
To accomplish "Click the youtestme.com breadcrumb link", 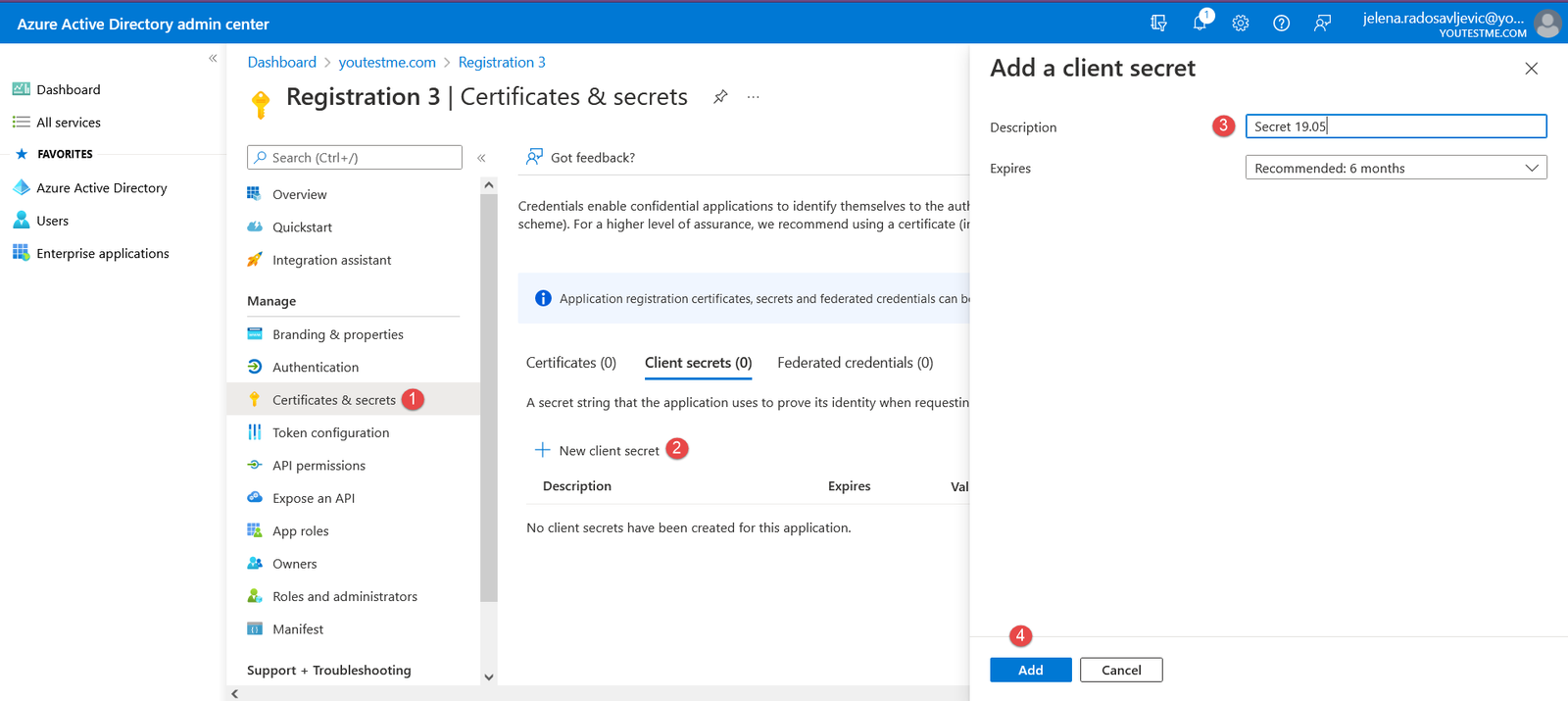I will (x=387, y=63).
